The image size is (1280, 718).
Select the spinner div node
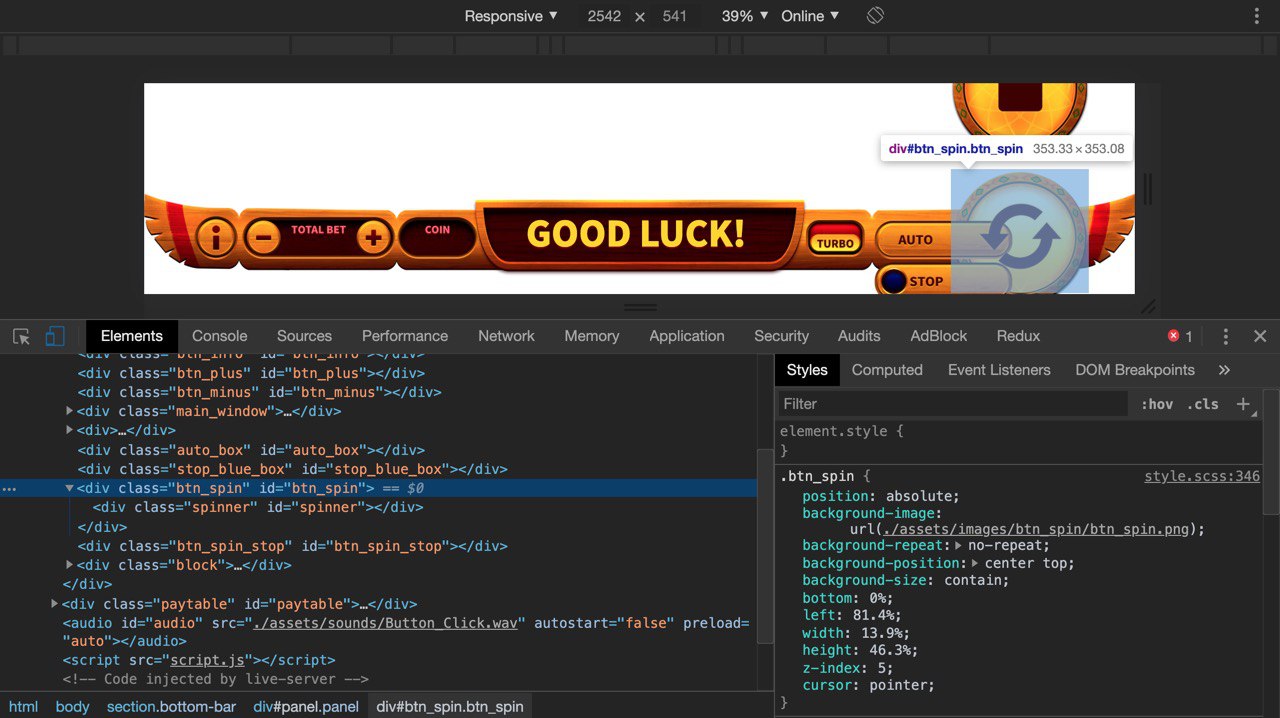(258, 507)
